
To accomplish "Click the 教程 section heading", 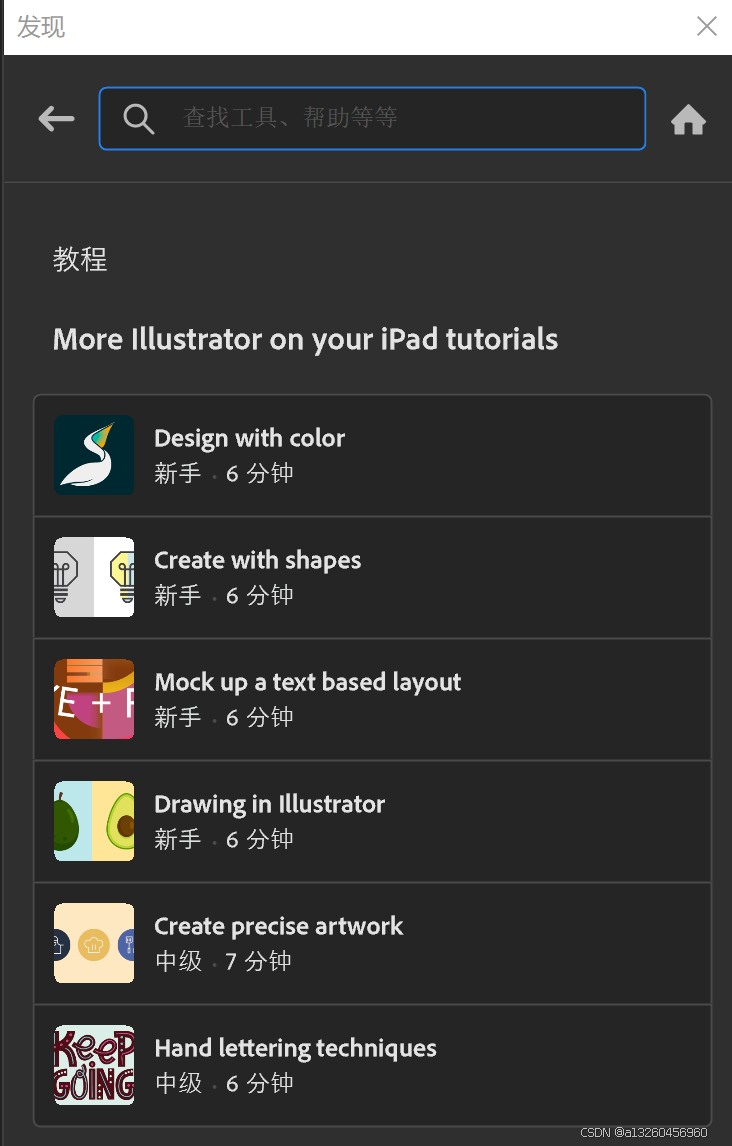I will tap(80, 259).
